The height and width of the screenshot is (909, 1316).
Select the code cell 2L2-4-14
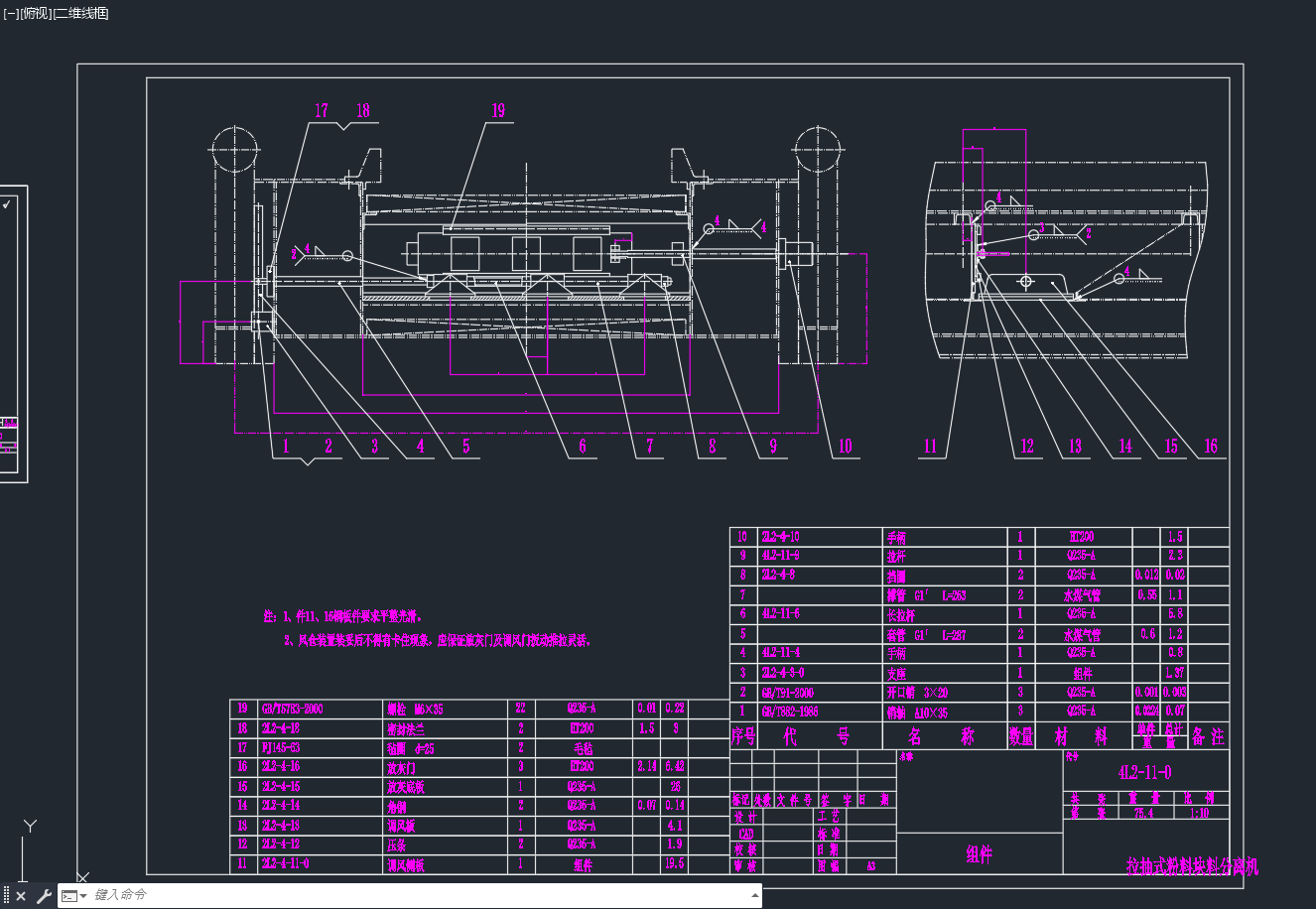click(x=281, y=805)
